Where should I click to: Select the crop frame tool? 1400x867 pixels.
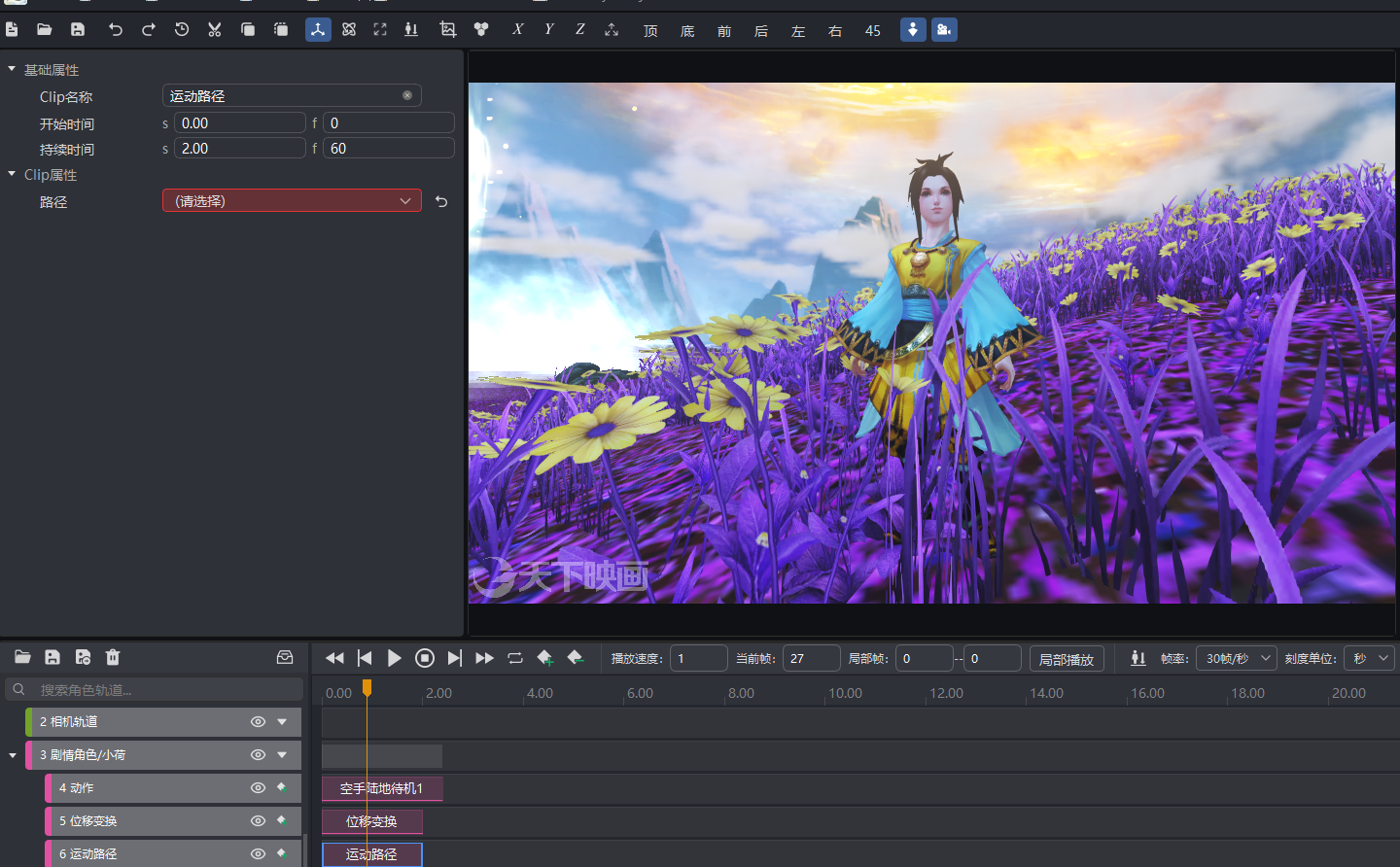448,30
